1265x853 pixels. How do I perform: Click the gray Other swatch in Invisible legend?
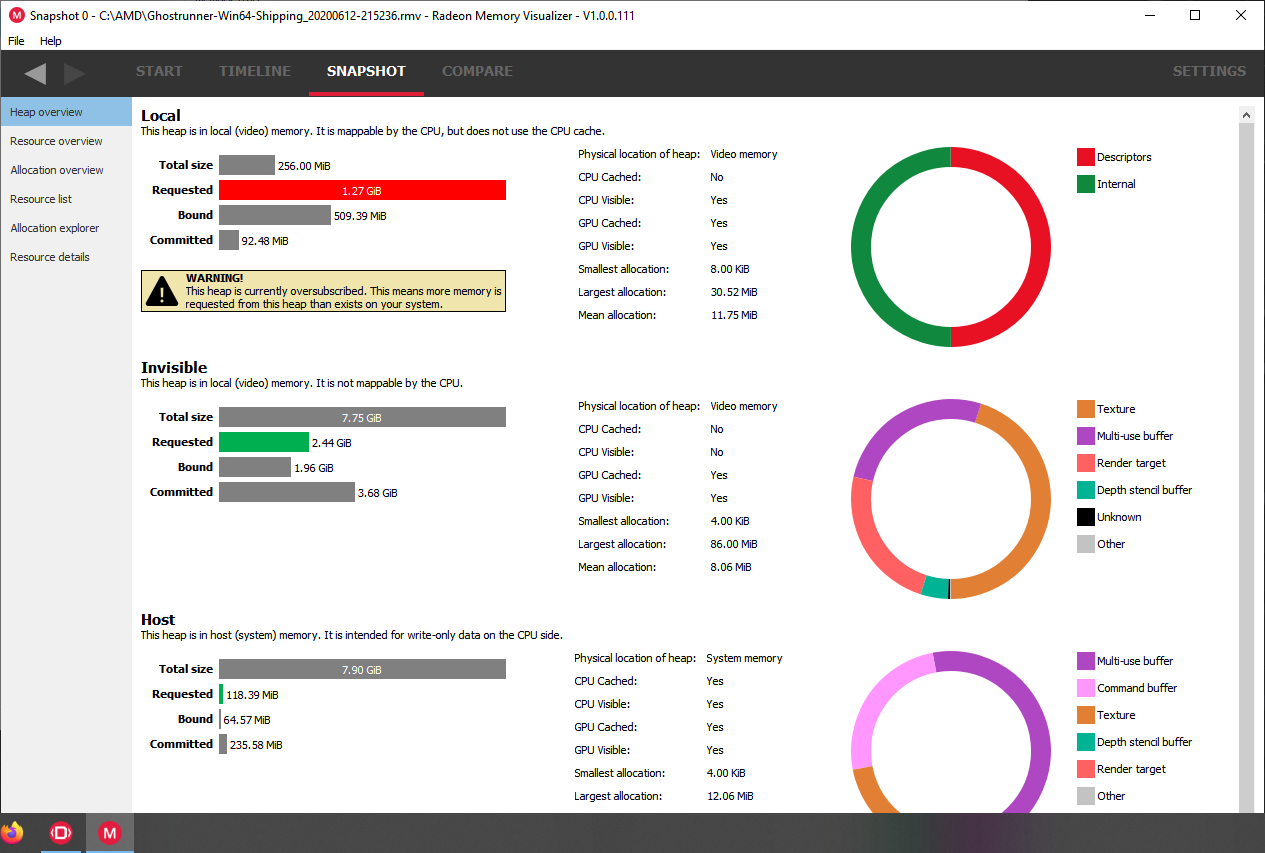[x=1086, y=544]
